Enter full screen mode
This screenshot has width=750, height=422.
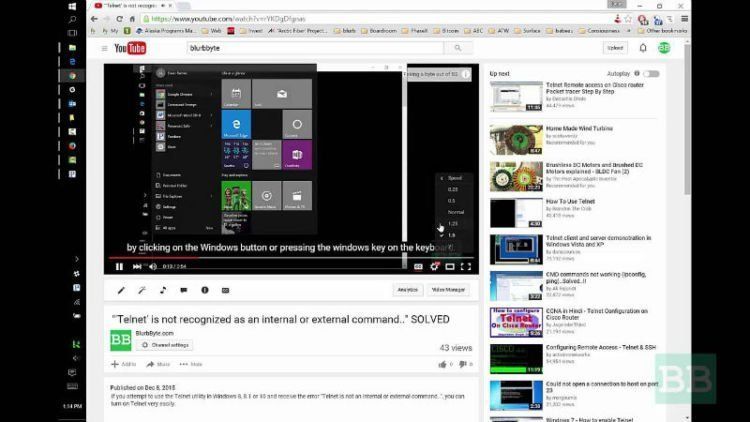click(466, 267)
